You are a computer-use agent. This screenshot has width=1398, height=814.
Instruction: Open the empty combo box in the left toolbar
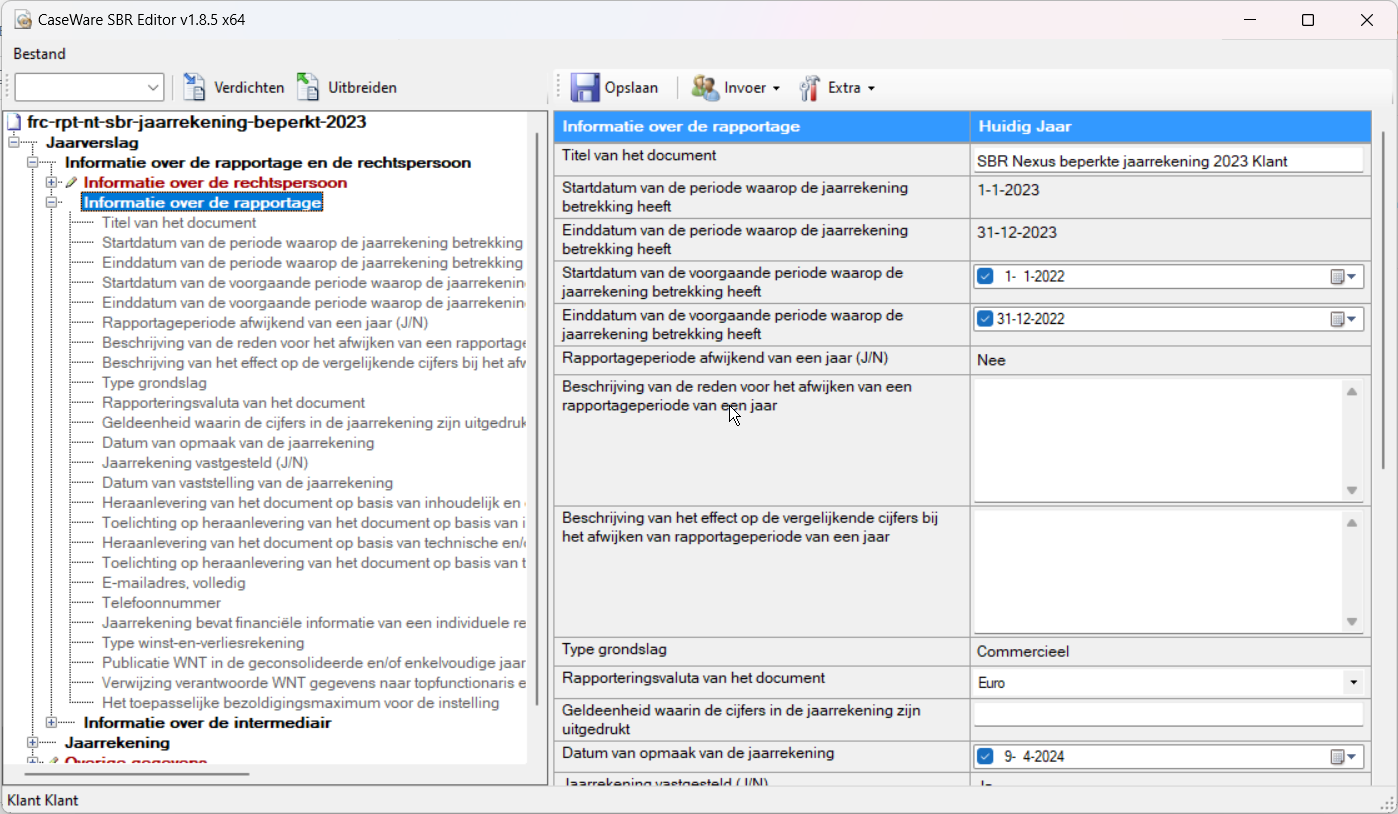89,88
